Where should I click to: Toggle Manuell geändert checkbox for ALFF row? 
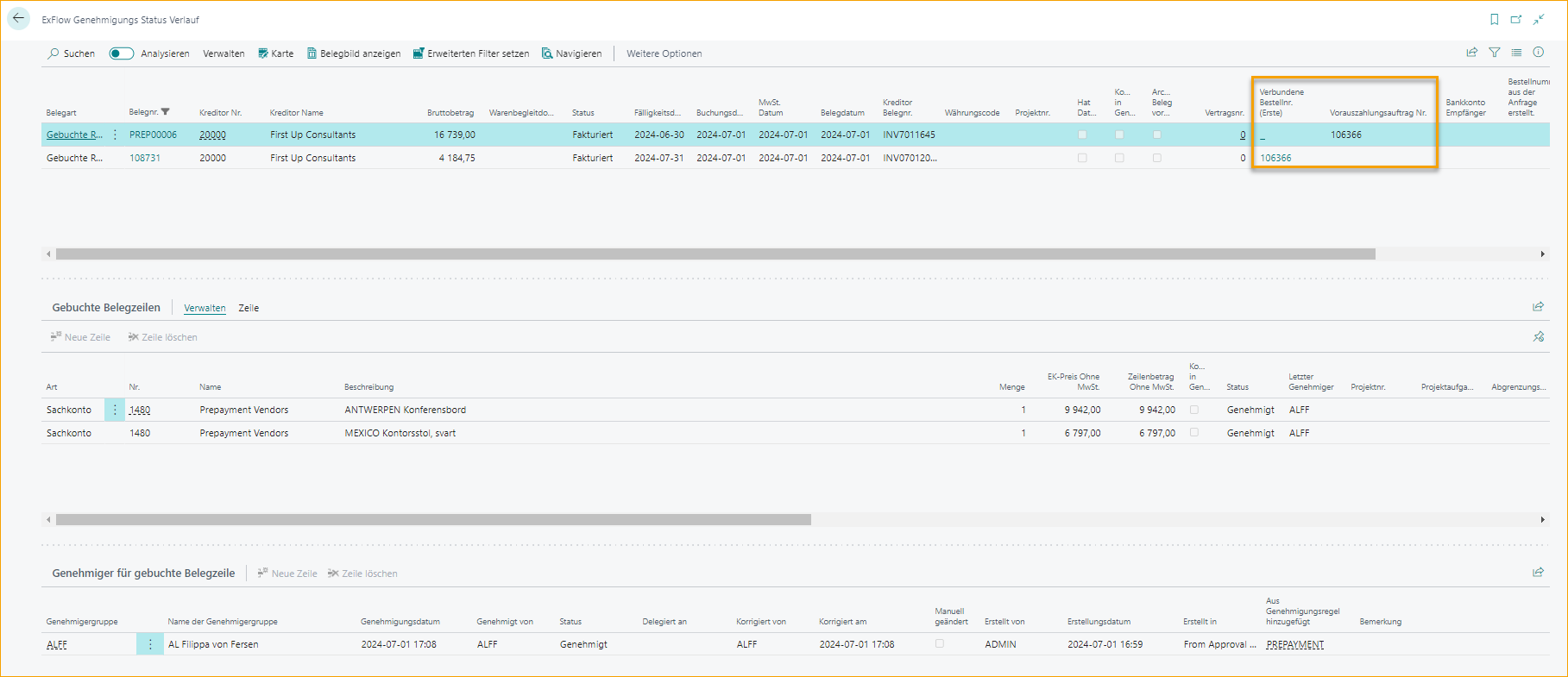tap(940, 643)
